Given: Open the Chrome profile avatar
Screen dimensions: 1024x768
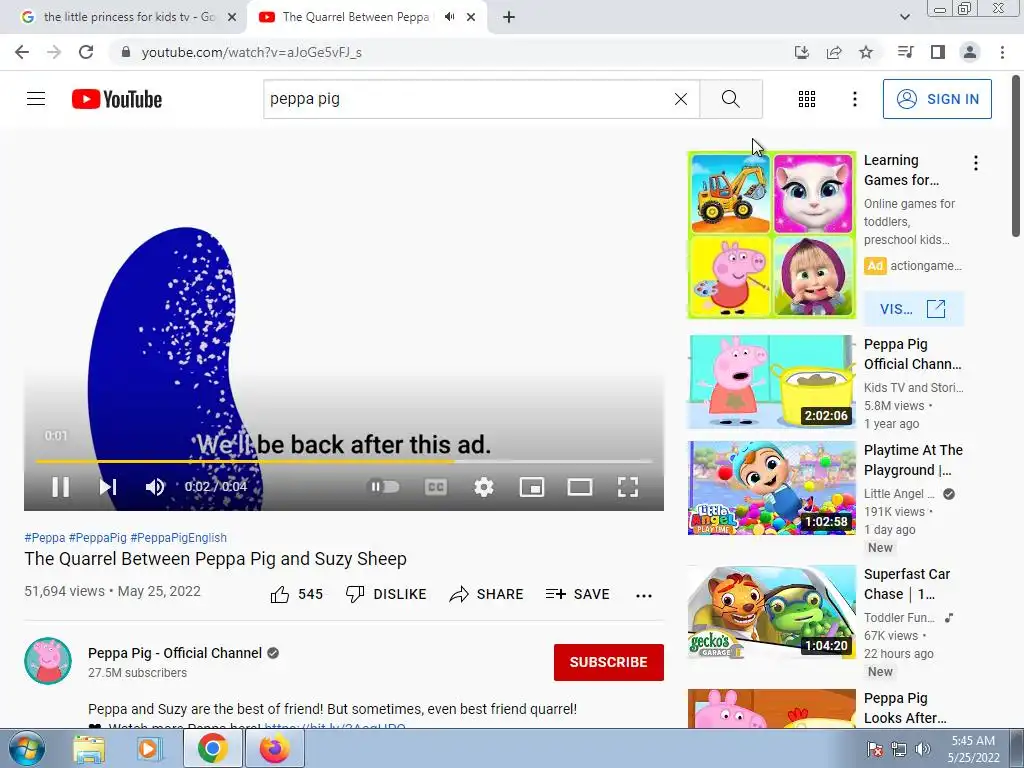Looking at the screenshot, I should 970,52.
